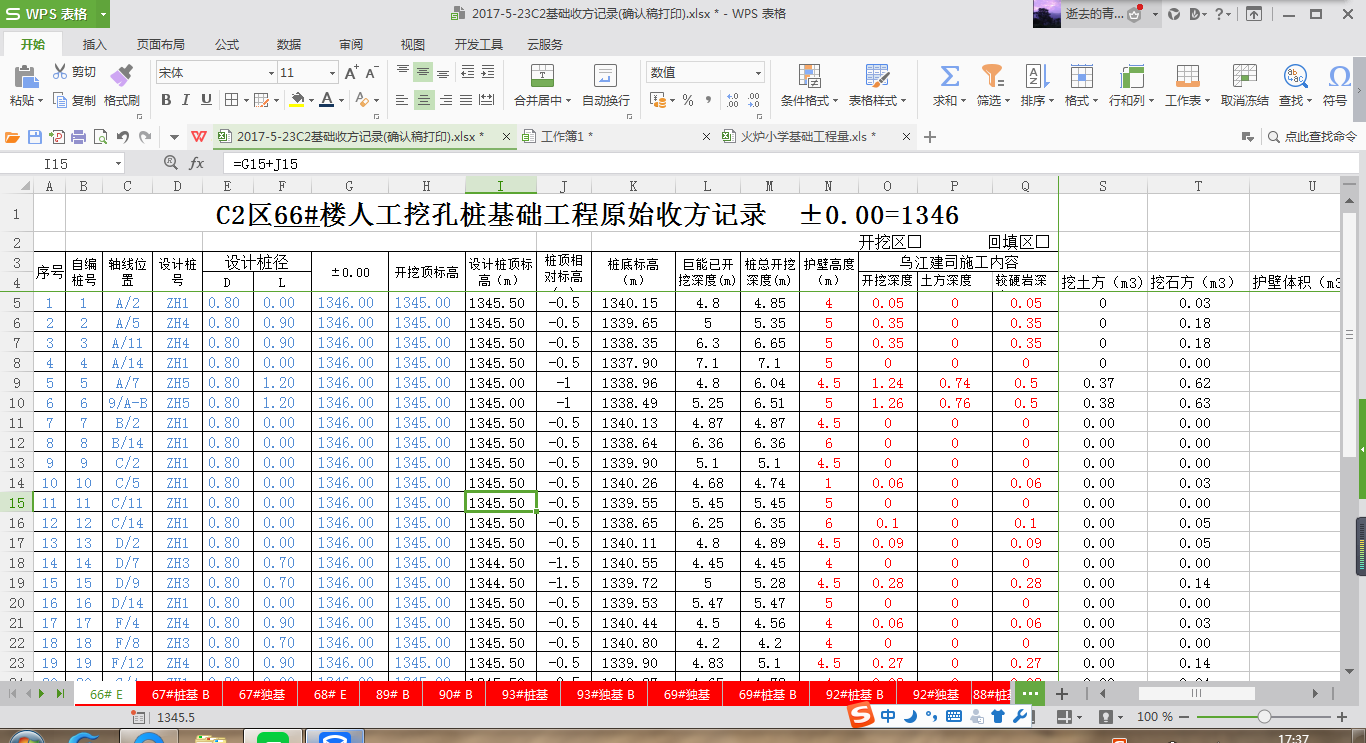The image size is (1366, 743).
Task: Click the 点此查找命令 command search box
Action: coord(1311,137)
